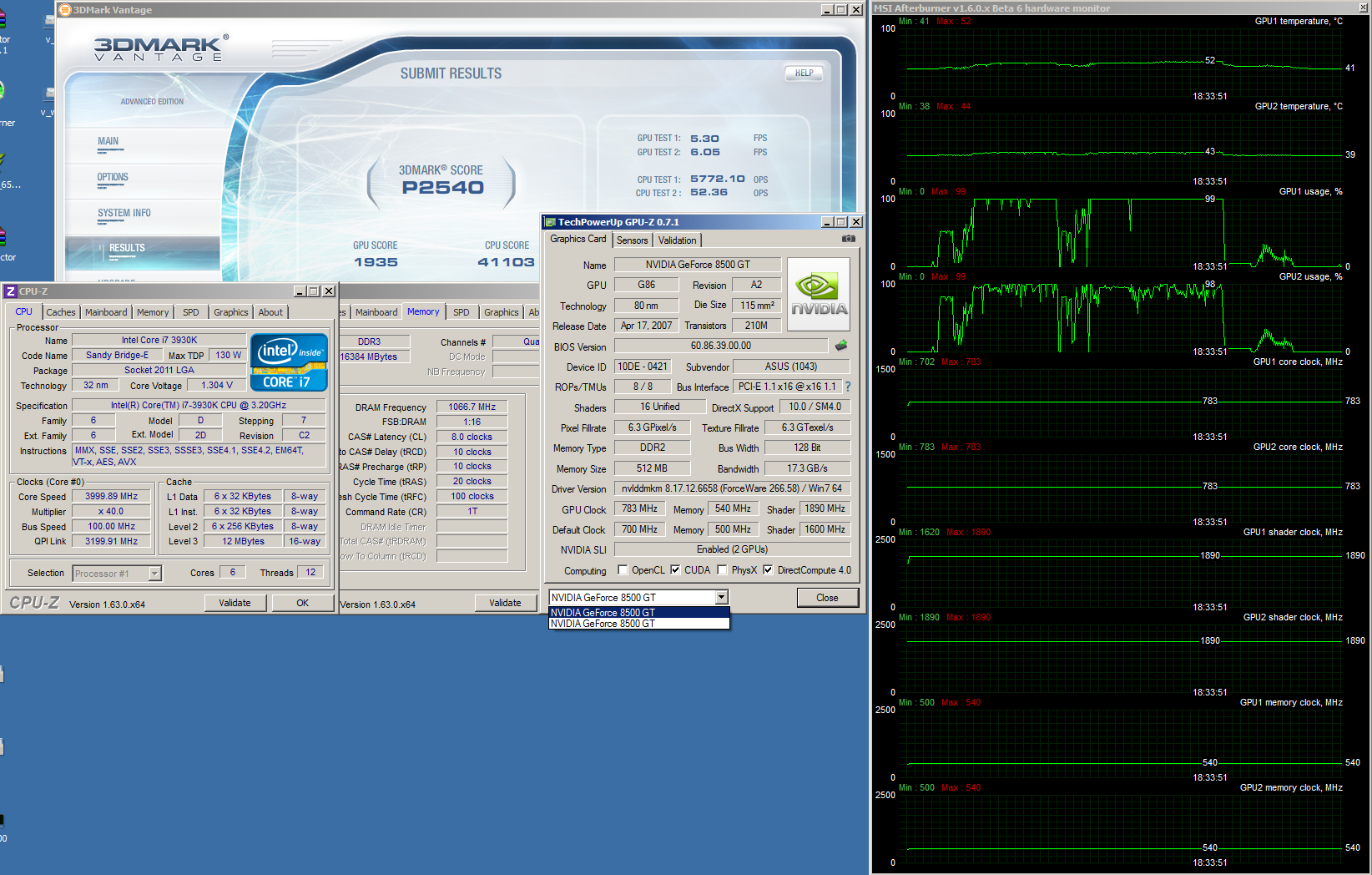Click the OK button in CPU-Z
The width and height of the screenshot is (1372, 875).
click(x=302, y=603)
